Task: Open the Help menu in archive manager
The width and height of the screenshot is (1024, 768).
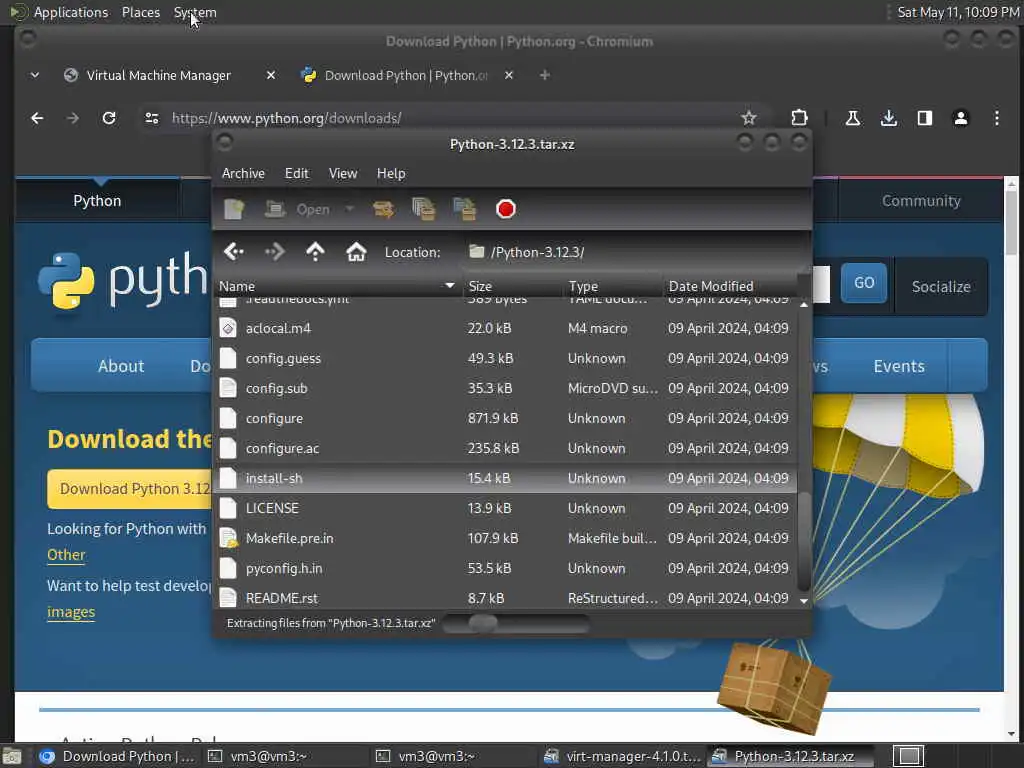Action: coord(391,173)
